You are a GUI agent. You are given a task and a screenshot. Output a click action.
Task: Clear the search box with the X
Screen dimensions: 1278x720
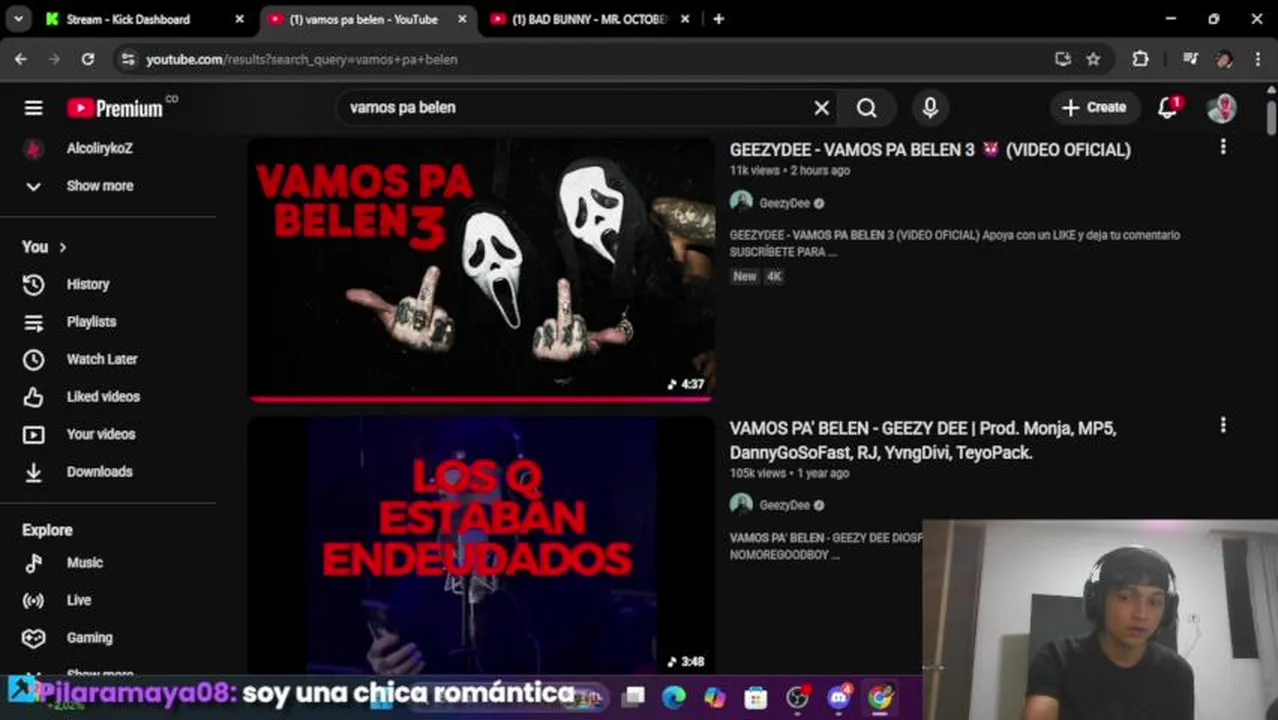coord(821,108)
